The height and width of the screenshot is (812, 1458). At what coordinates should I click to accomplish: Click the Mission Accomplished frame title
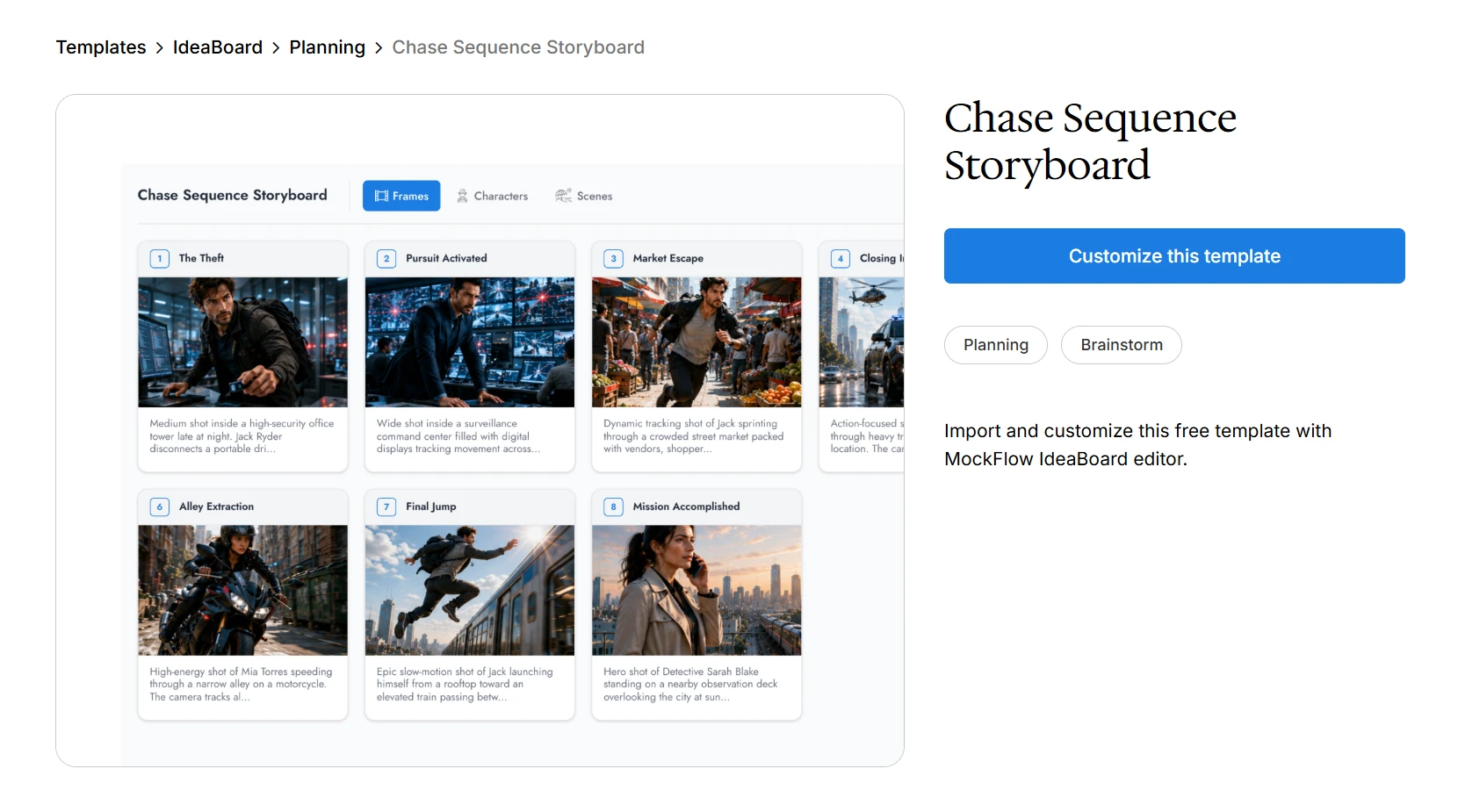coord(686,507)
